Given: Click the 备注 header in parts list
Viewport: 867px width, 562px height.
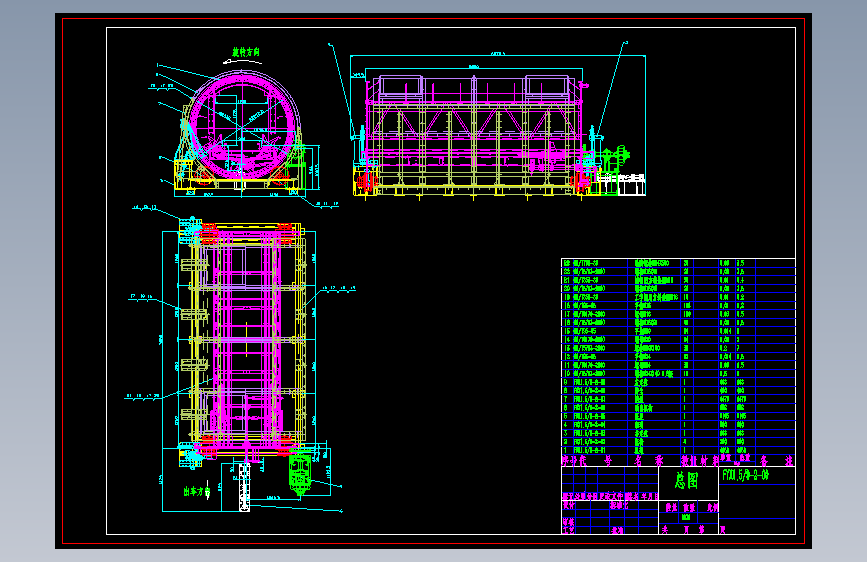Looking at the screenshot, I should [x=776, y=460].
